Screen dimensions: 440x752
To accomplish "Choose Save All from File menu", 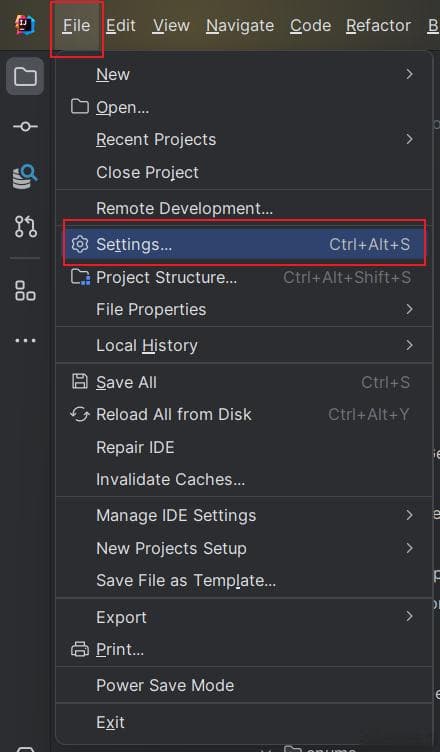I will (x=244, y=382).
